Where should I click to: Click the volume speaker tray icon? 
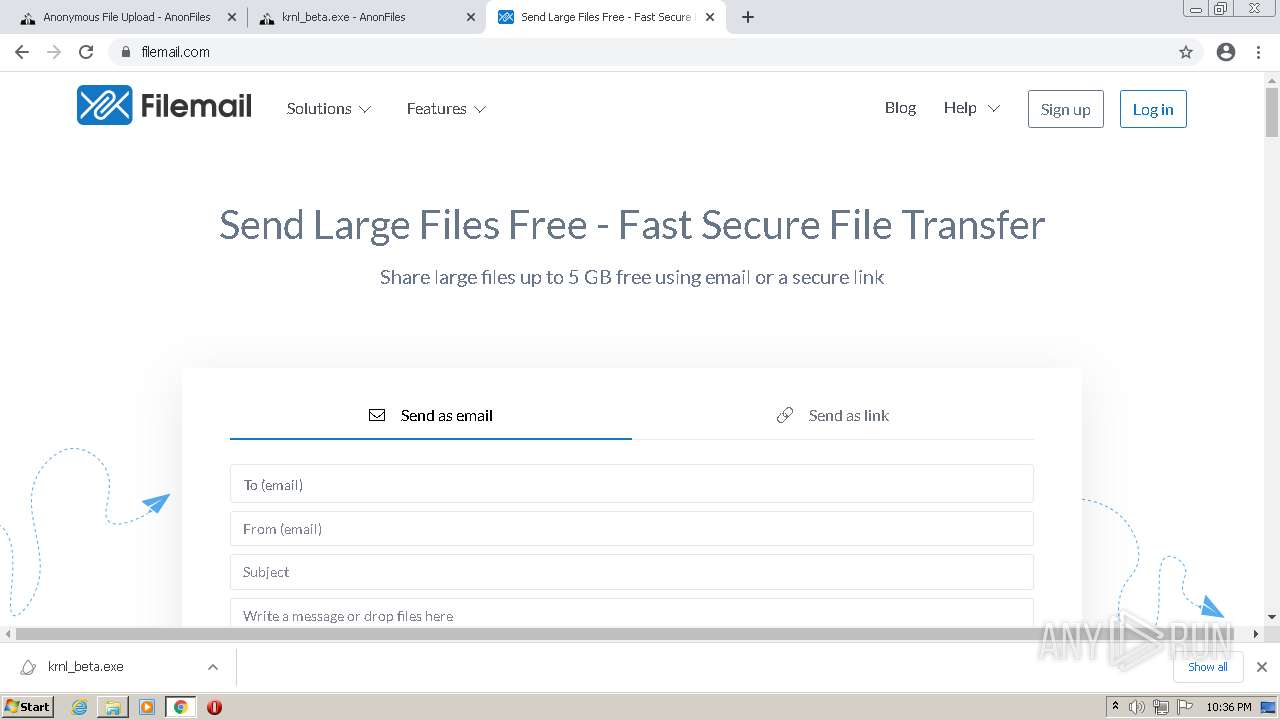point(1137,707)
